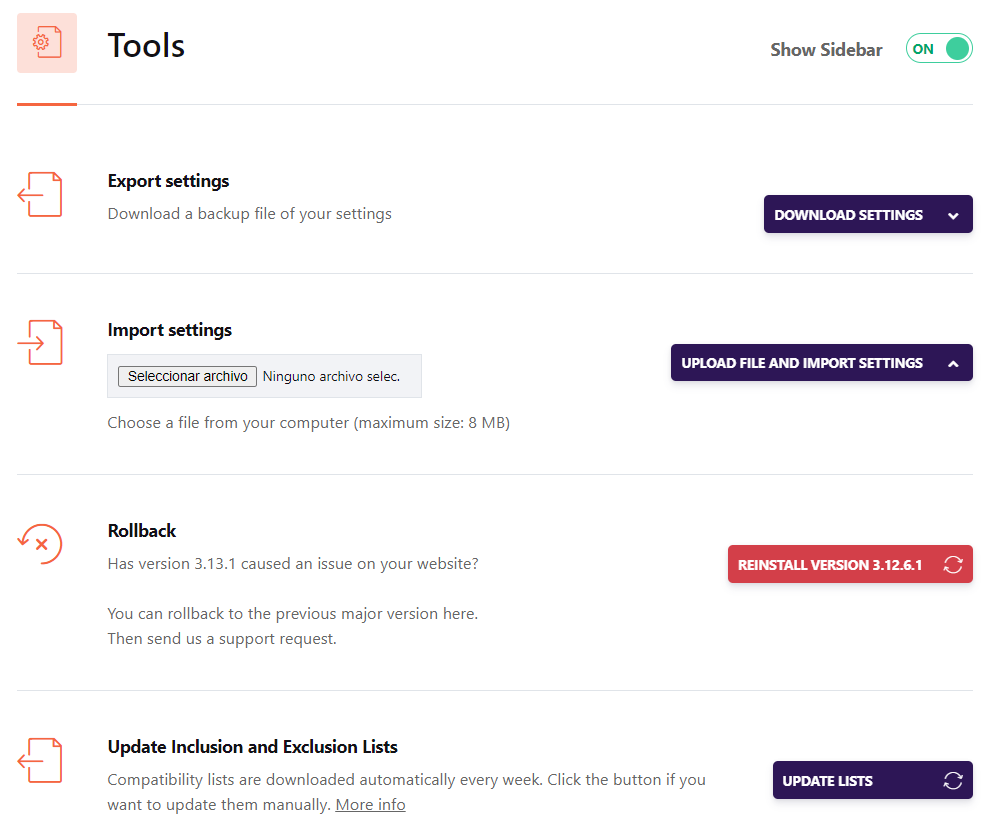Click the Import settings arrow icon

coord(40,343)
